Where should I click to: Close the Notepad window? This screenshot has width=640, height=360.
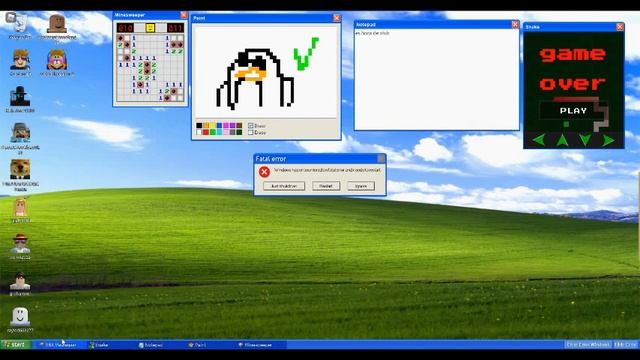[515, 24]
